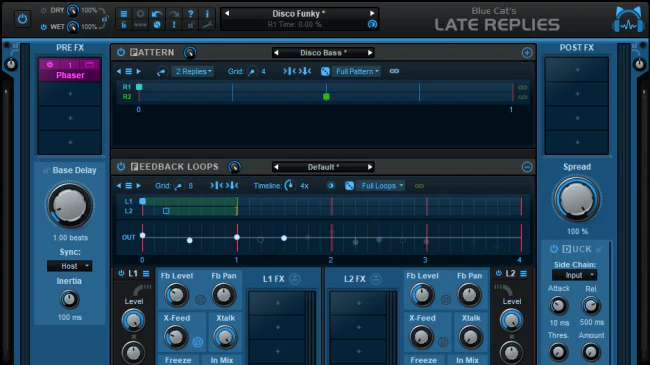
Task: Click the Blue Cat Audio logo
Action: click(x=628, y=19)
